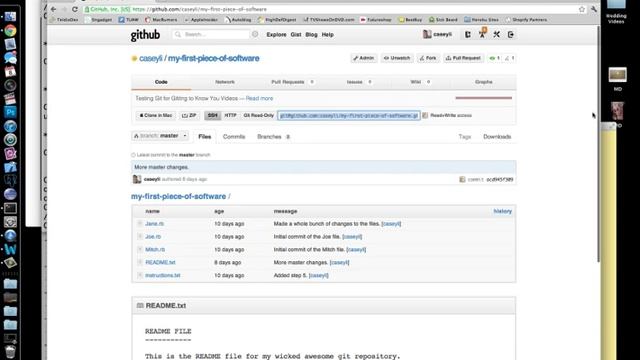Click the Jane.rb file icon
This screenshot has width=640, height=360.
(140, 224)
